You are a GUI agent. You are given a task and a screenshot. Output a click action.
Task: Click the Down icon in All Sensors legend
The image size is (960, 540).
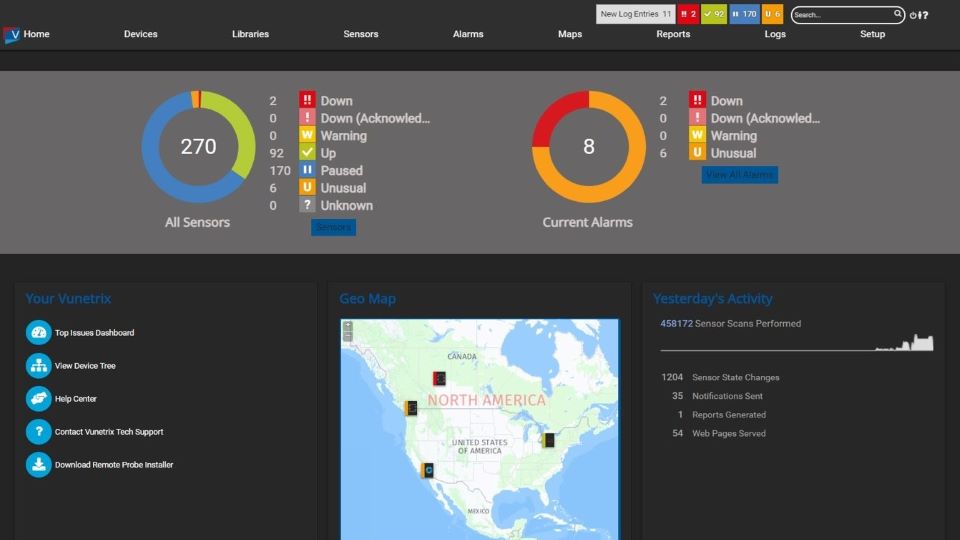[x=307, y=100]
